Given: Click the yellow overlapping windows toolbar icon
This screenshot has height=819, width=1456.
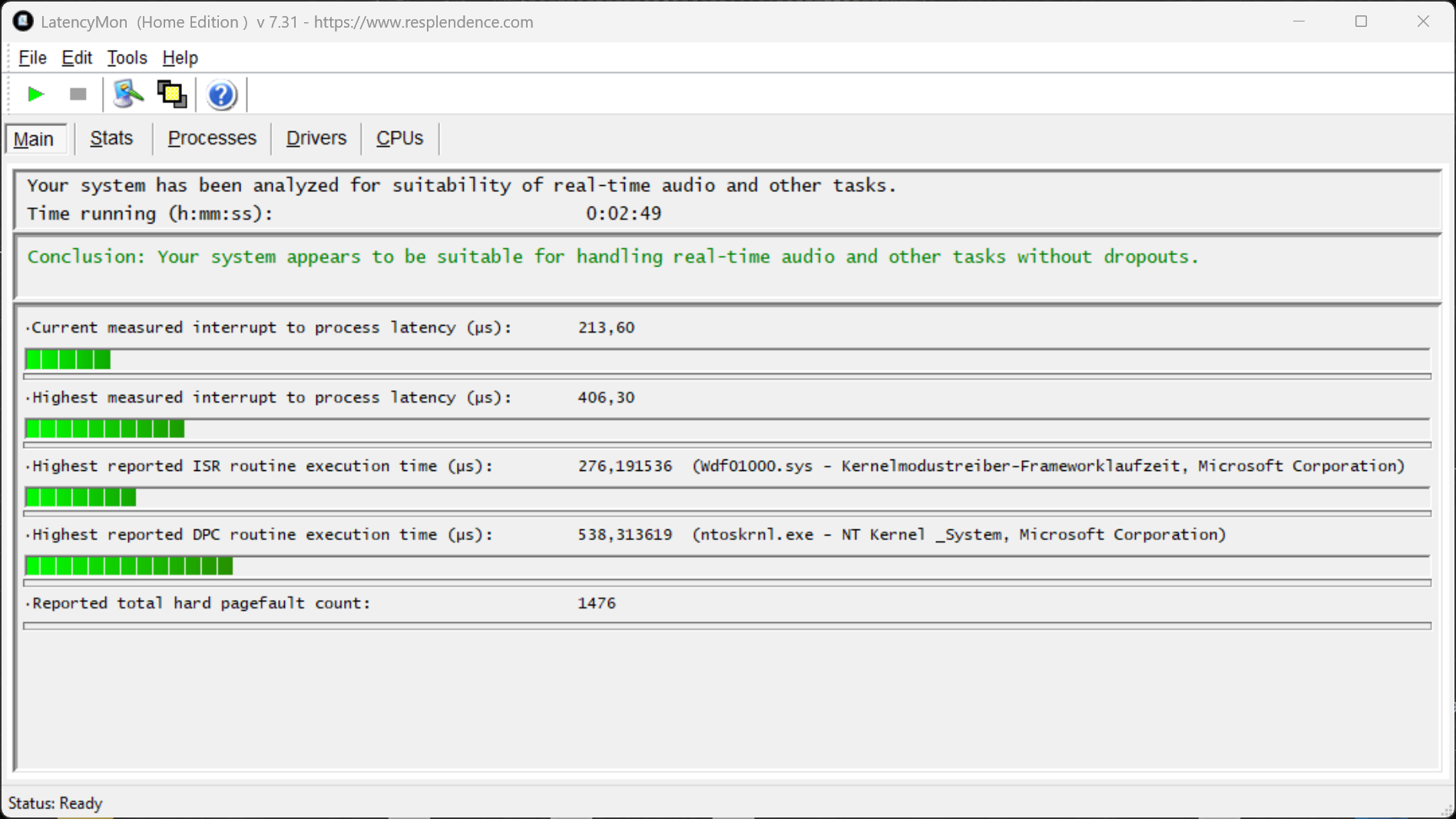Looking at the screenshot, I should pos(172,94).
